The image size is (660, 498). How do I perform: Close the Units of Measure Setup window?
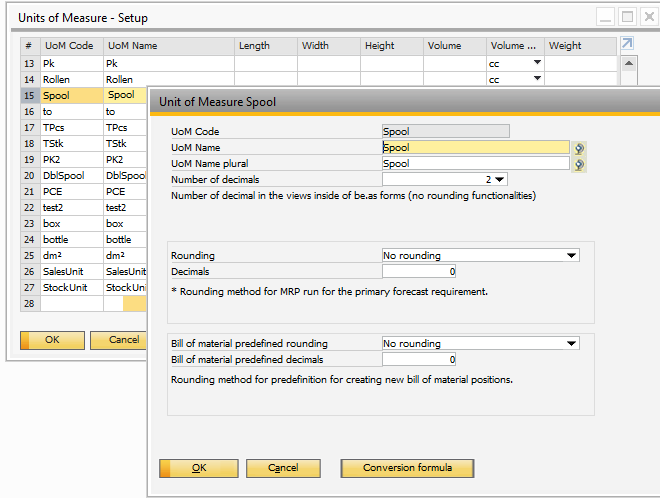point(647,16)
